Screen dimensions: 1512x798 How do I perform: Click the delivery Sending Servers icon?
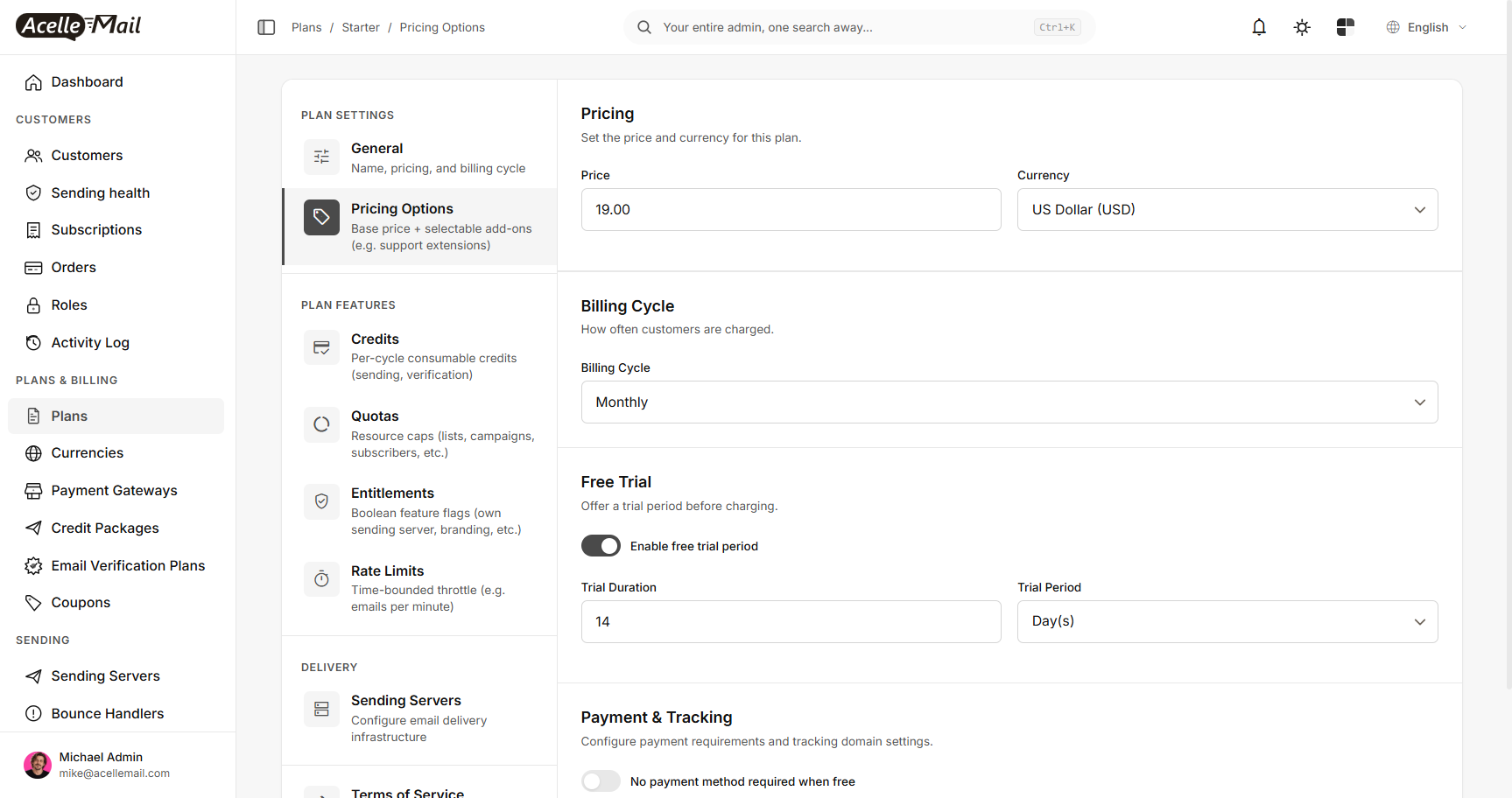pos(321,709)
